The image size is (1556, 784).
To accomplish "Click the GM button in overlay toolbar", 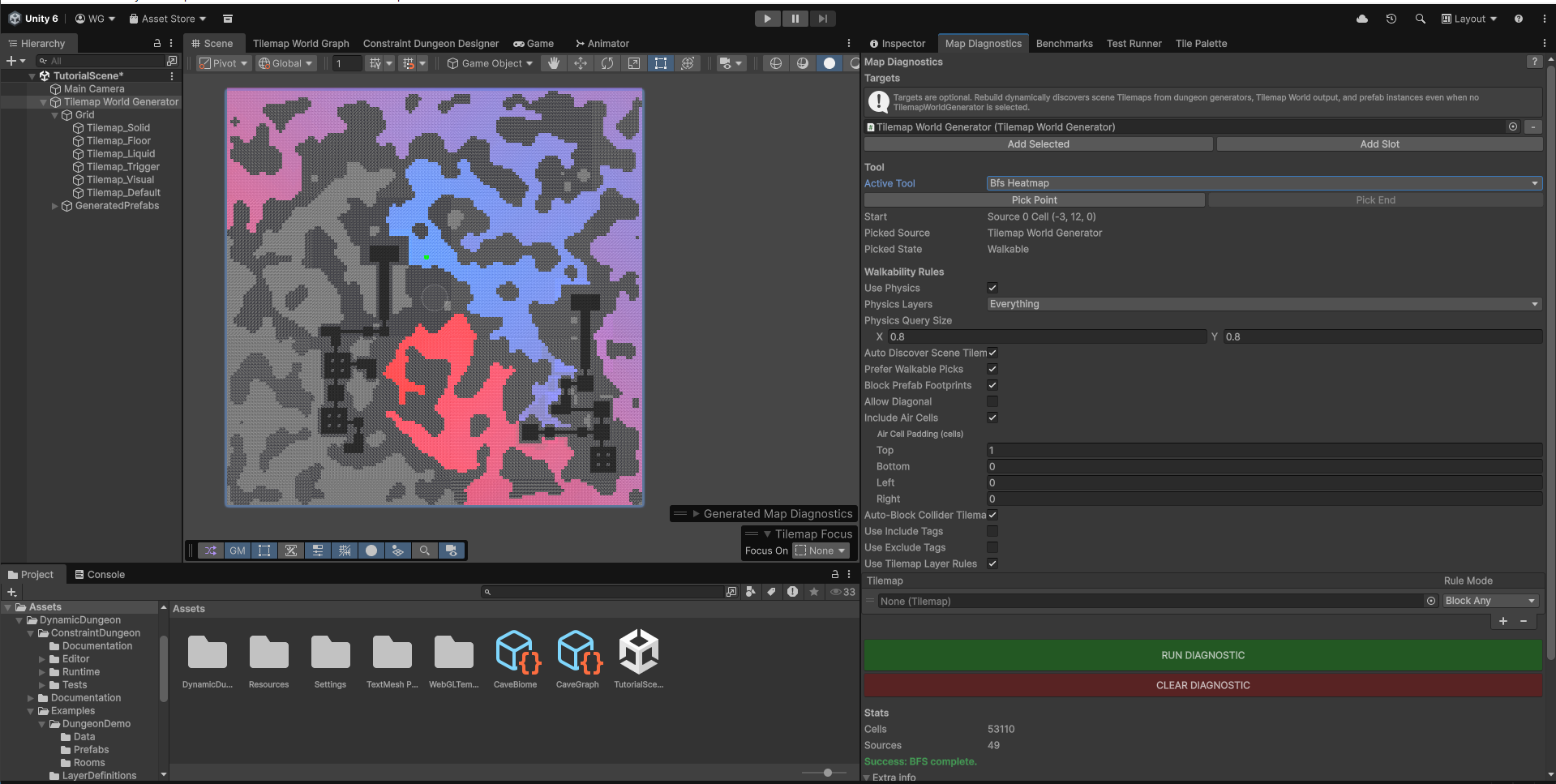I will click(x=238, y=551).
